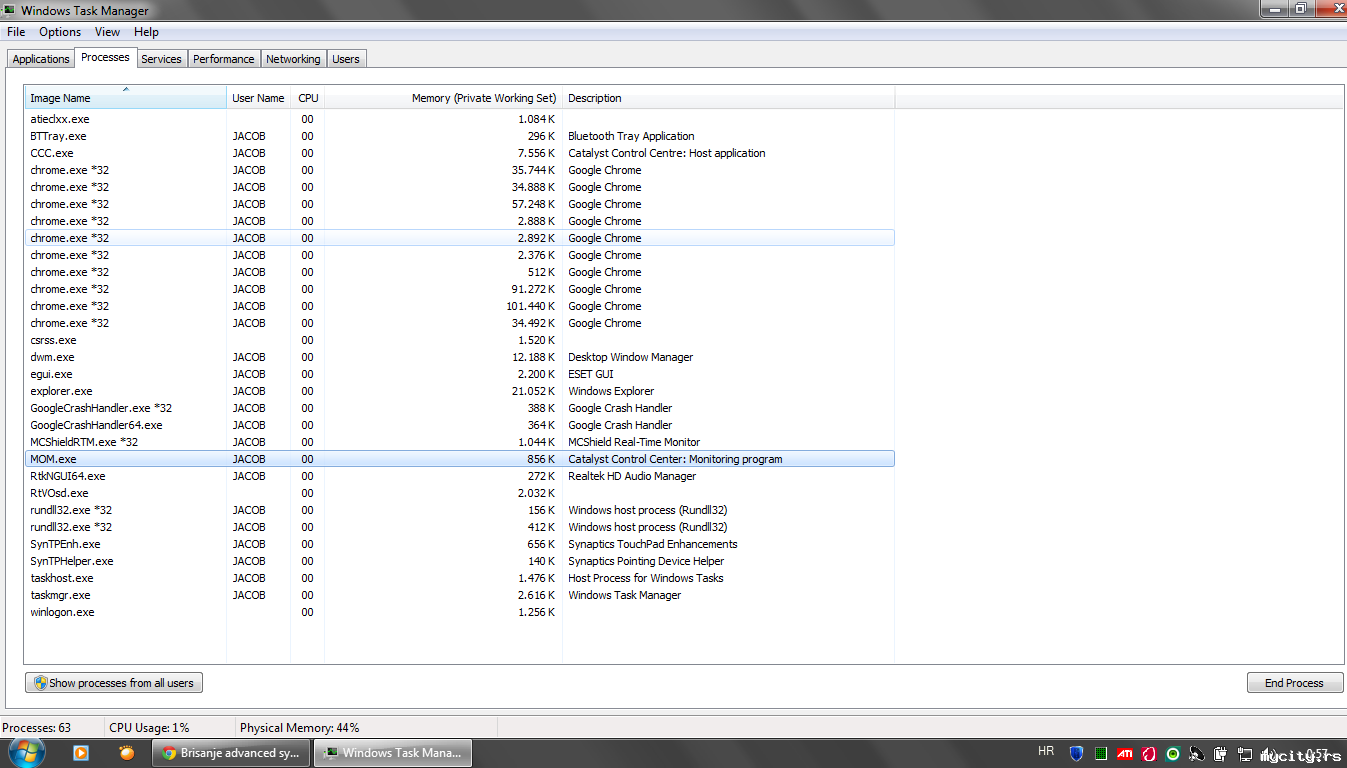Sort by the Description column header
Image resolution: width=1347 pixels, height=768 pixels.
pos(728,98)
